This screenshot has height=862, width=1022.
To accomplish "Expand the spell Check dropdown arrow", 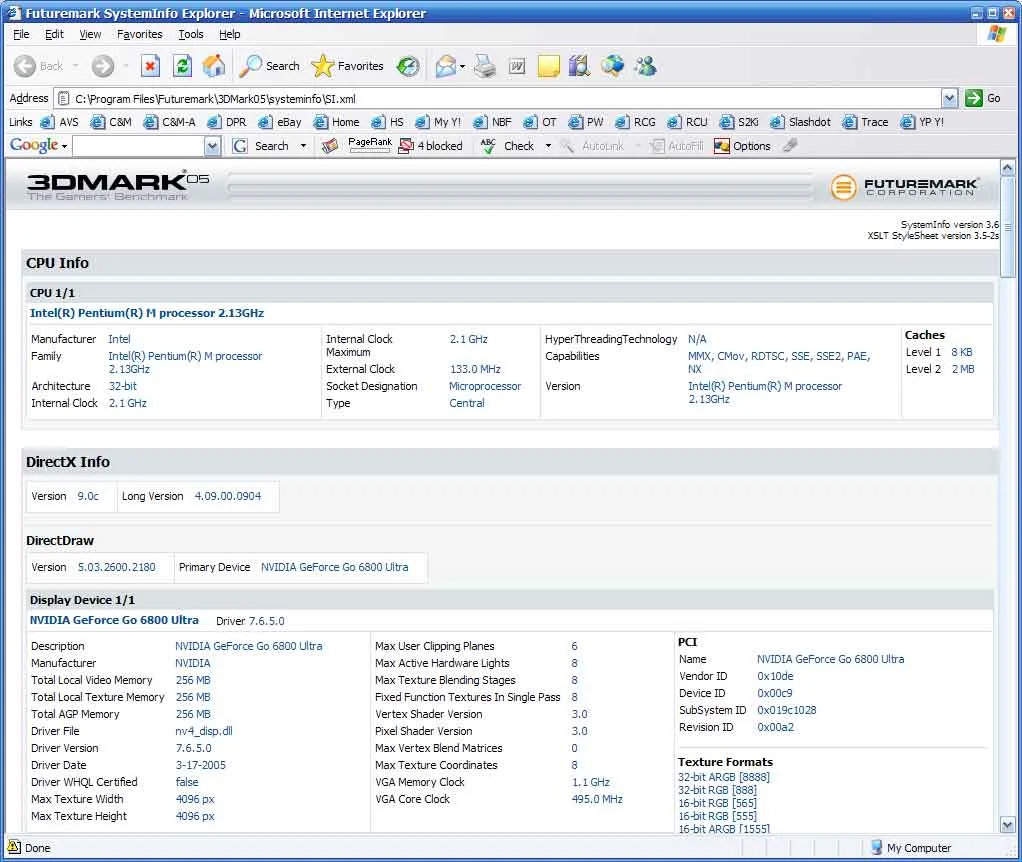I will click(548, 146).
